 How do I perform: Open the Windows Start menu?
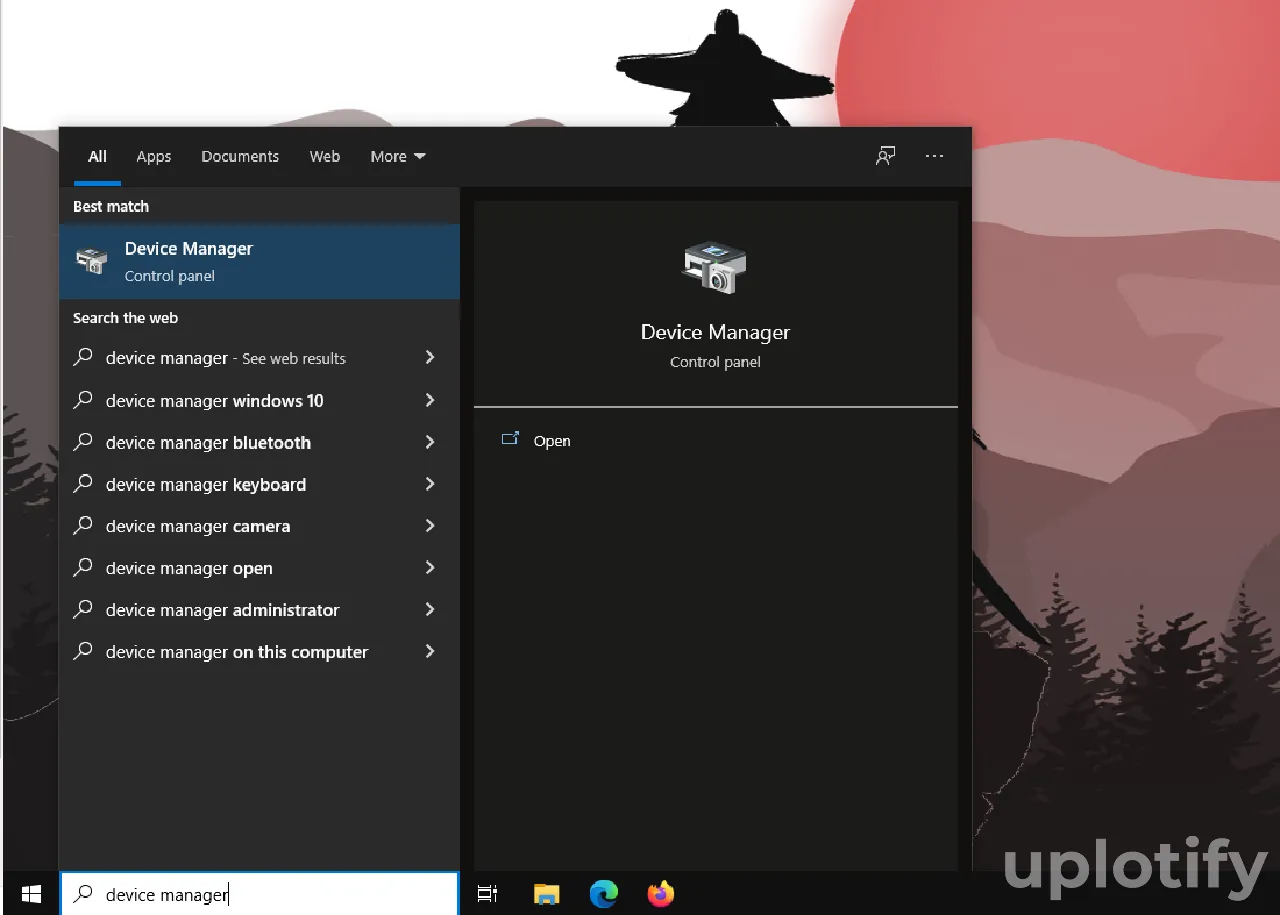[x=31, y=894]
